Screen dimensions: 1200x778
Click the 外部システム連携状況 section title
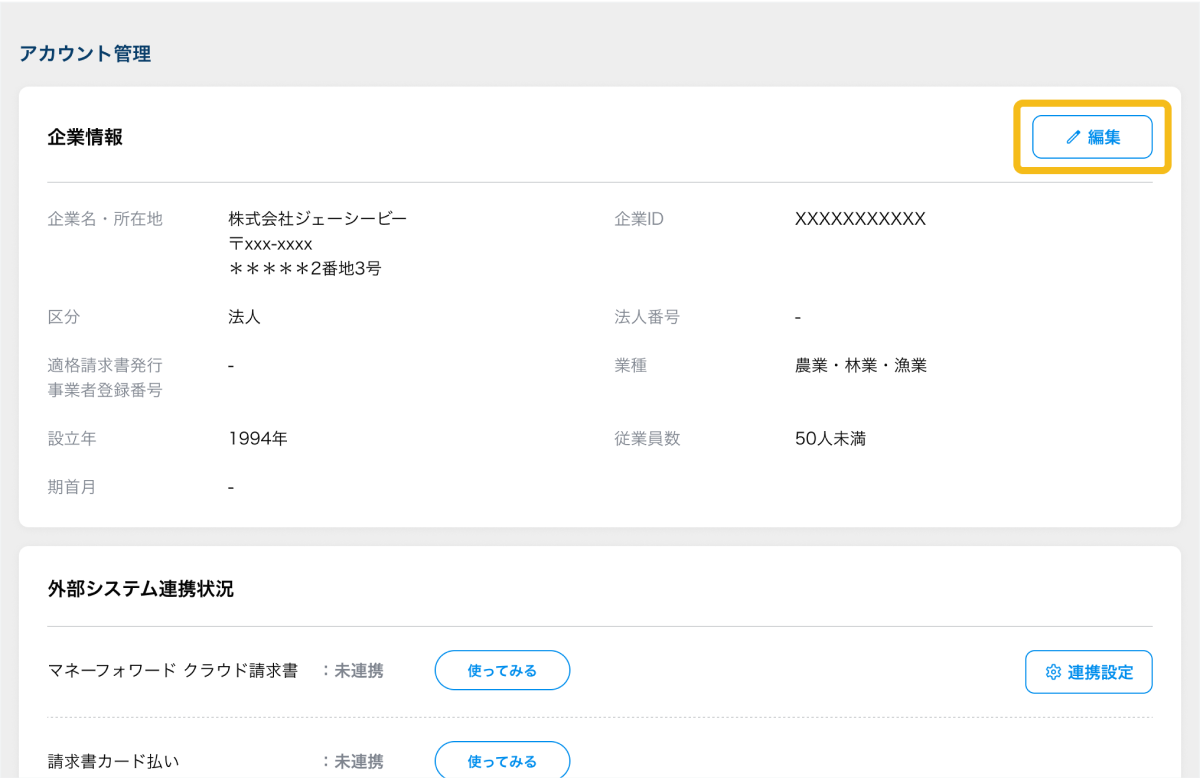(140, 589)
